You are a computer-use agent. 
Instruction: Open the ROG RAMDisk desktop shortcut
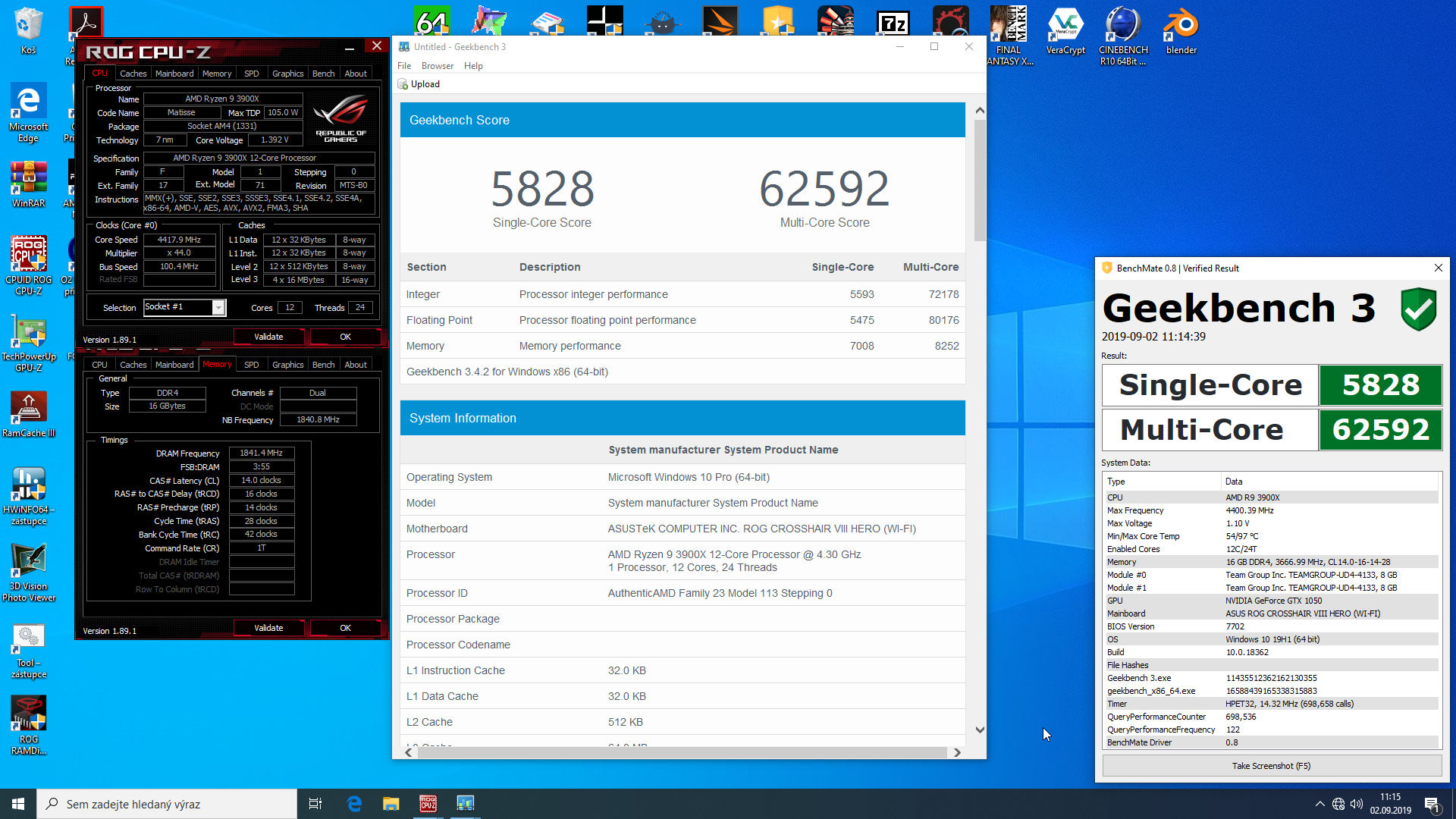pyautogui.click(x=29, y=726)
